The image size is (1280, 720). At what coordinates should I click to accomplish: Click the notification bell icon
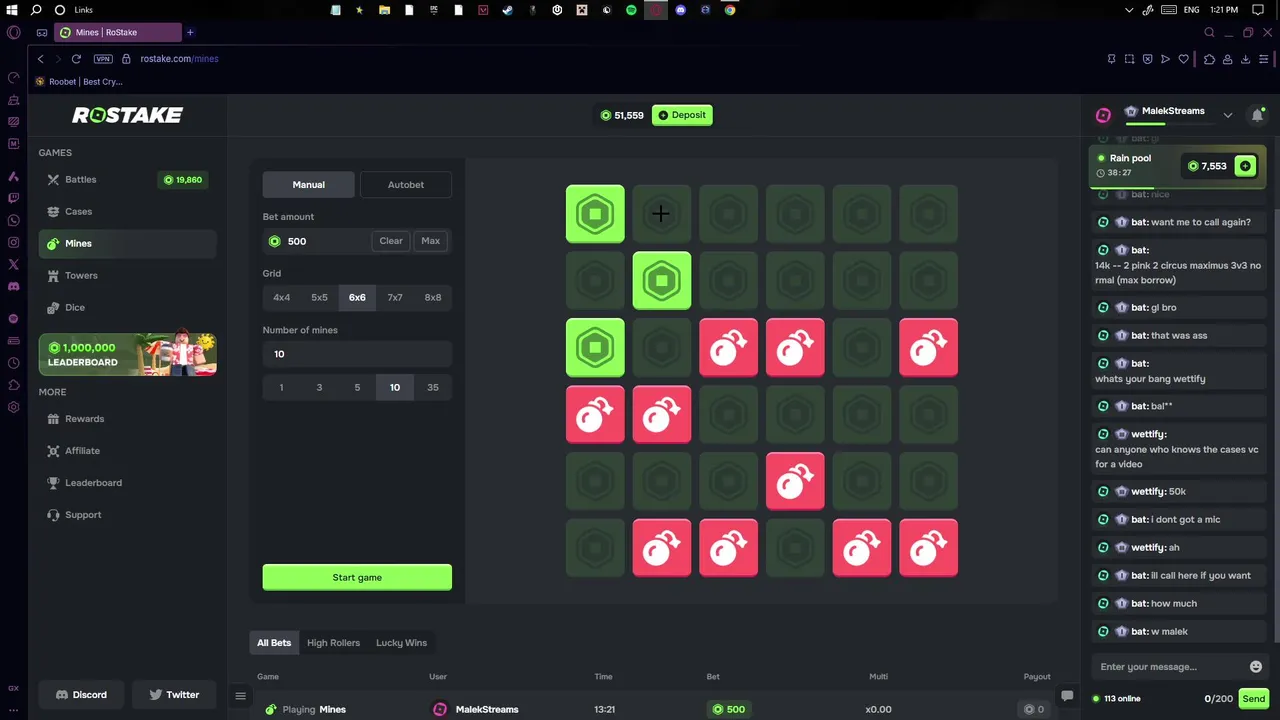tap(1257, 115)
